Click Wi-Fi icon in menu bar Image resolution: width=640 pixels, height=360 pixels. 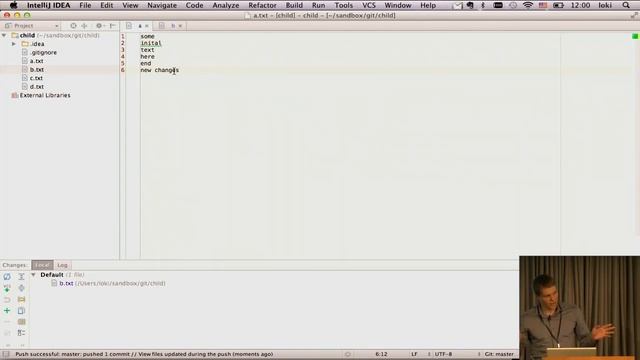(x=528, y=5)
